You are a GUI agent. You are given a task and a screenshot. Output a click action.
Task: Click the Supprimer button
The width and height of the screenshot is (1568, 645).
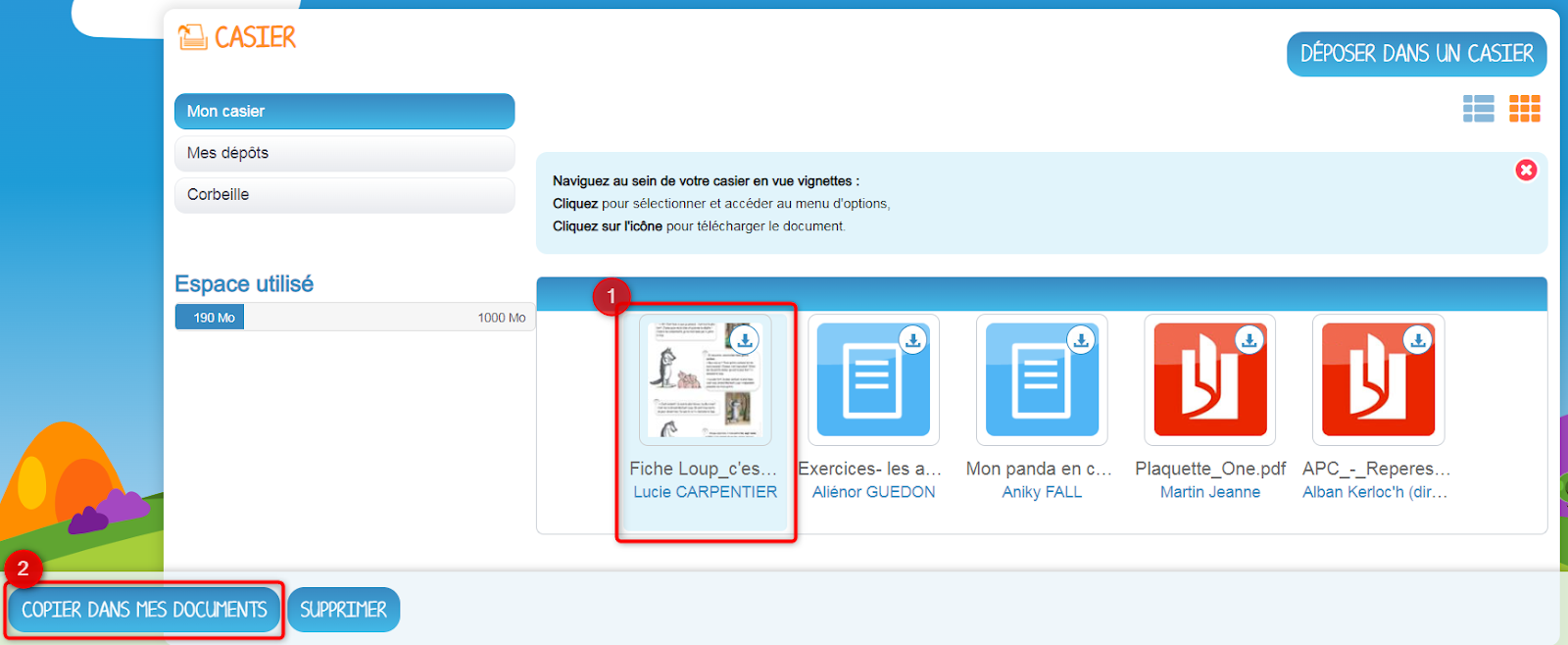[x=343, y=610]
